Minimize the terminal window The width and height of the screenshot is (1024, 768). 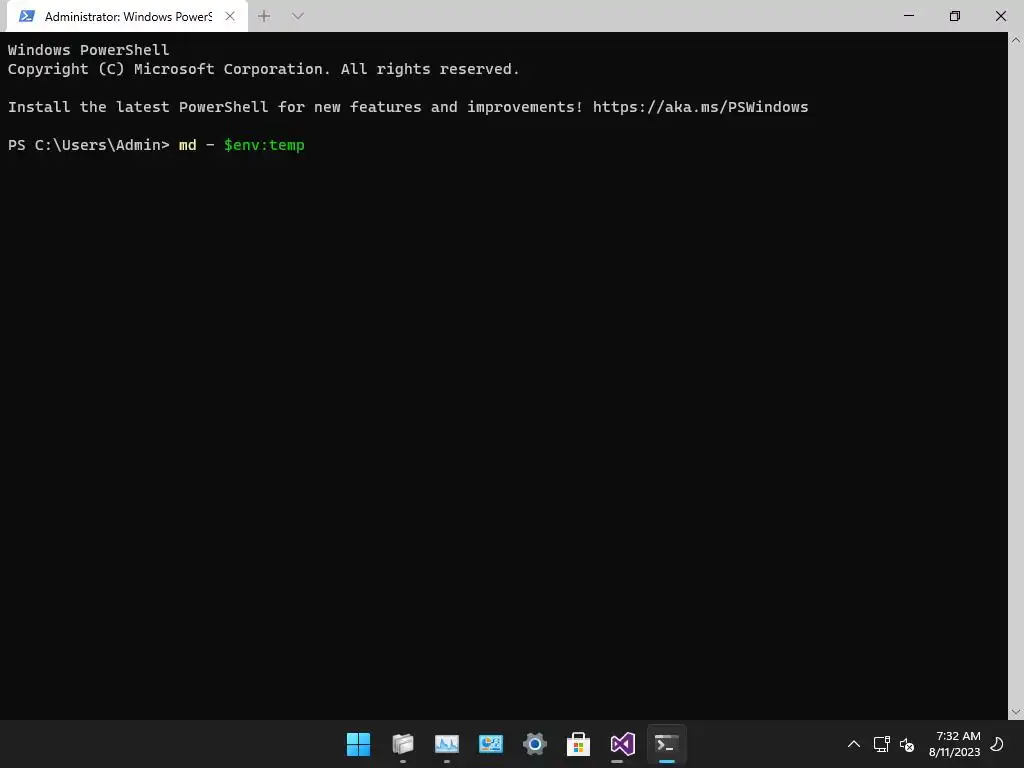click(x=908, y=16)
